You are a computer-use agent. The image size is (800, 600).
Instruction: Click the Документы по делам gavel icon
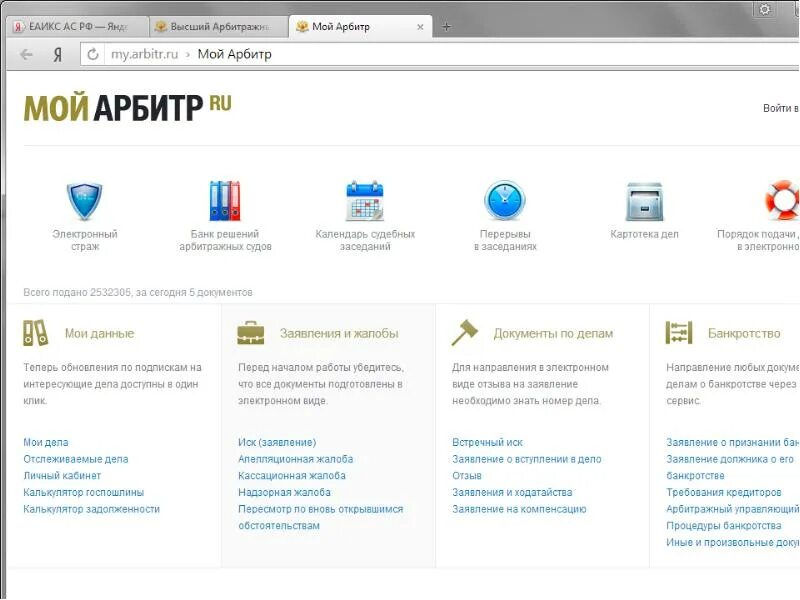(464, 333)
